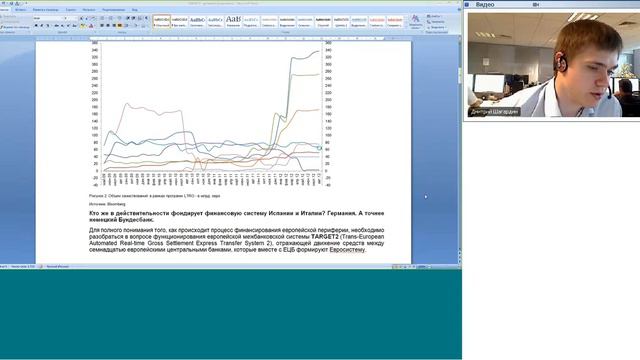Click the Русский language indicator in status bar
This screenshot has width=640, height=360.
pyautogui.click(x=57, y=267)
